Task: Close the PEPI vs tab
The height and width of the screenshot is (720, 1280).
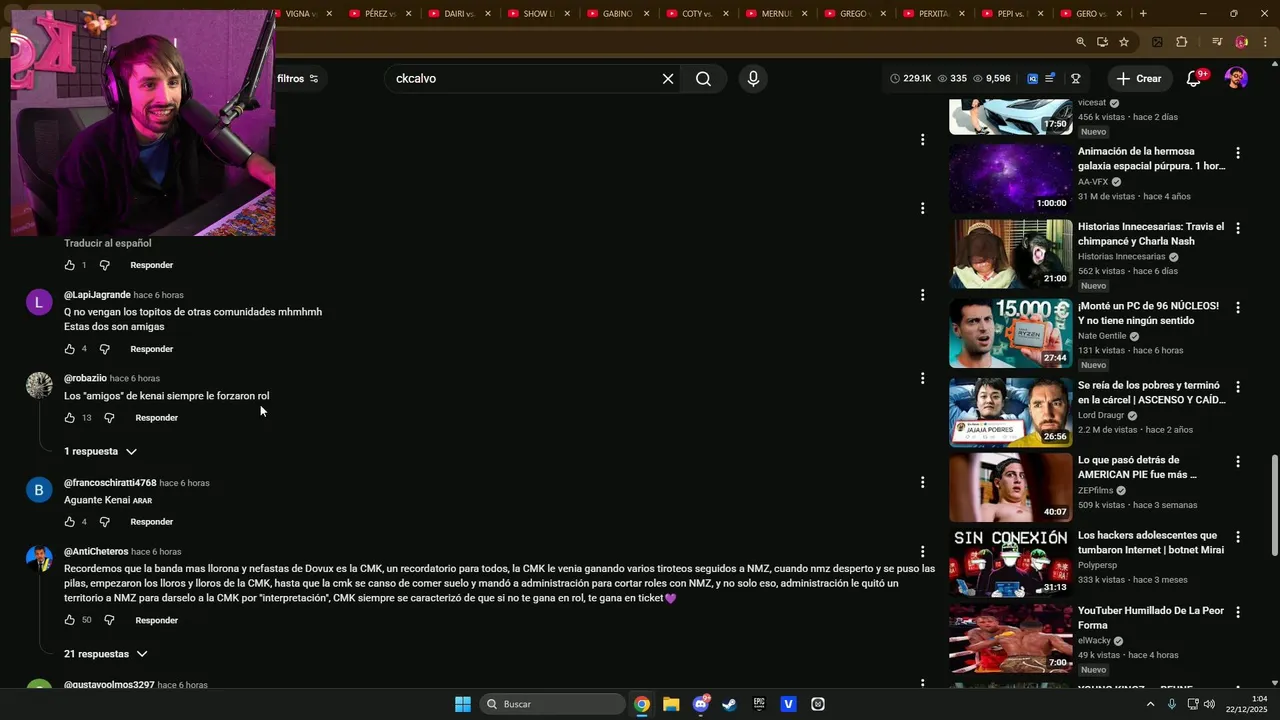Action: (1040, 14)
